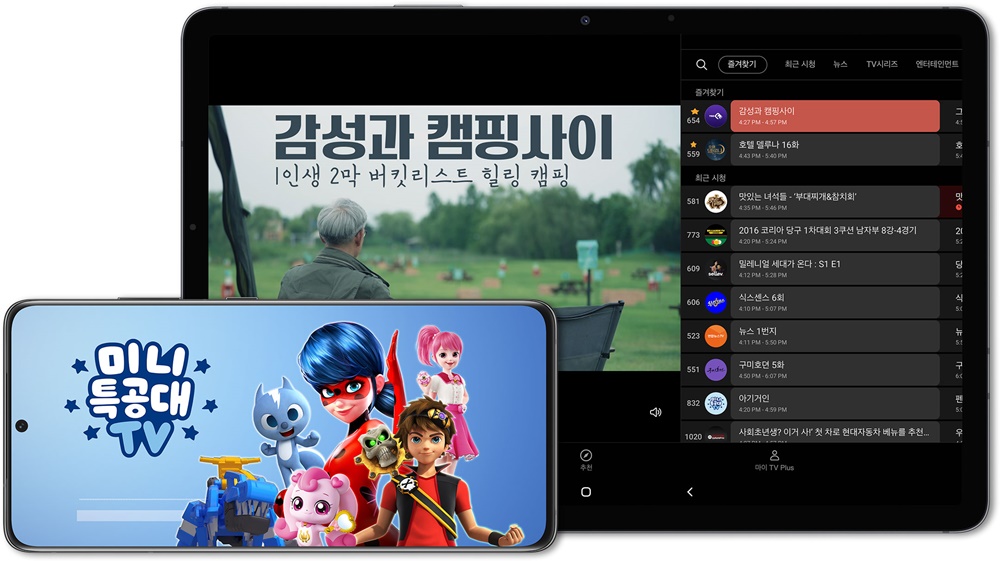Screen dimensions: 1000x561
Task: Open the 추천 compass icon
Action: tap(585, 455)
